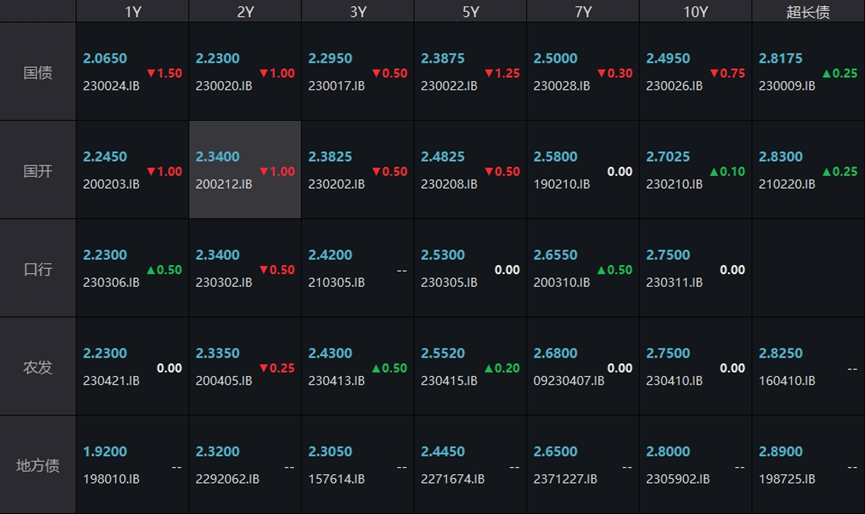Select bond 09230407.IB in 农发 row
The width and height of the screenshot is (865, 514).
pos(568,381)
